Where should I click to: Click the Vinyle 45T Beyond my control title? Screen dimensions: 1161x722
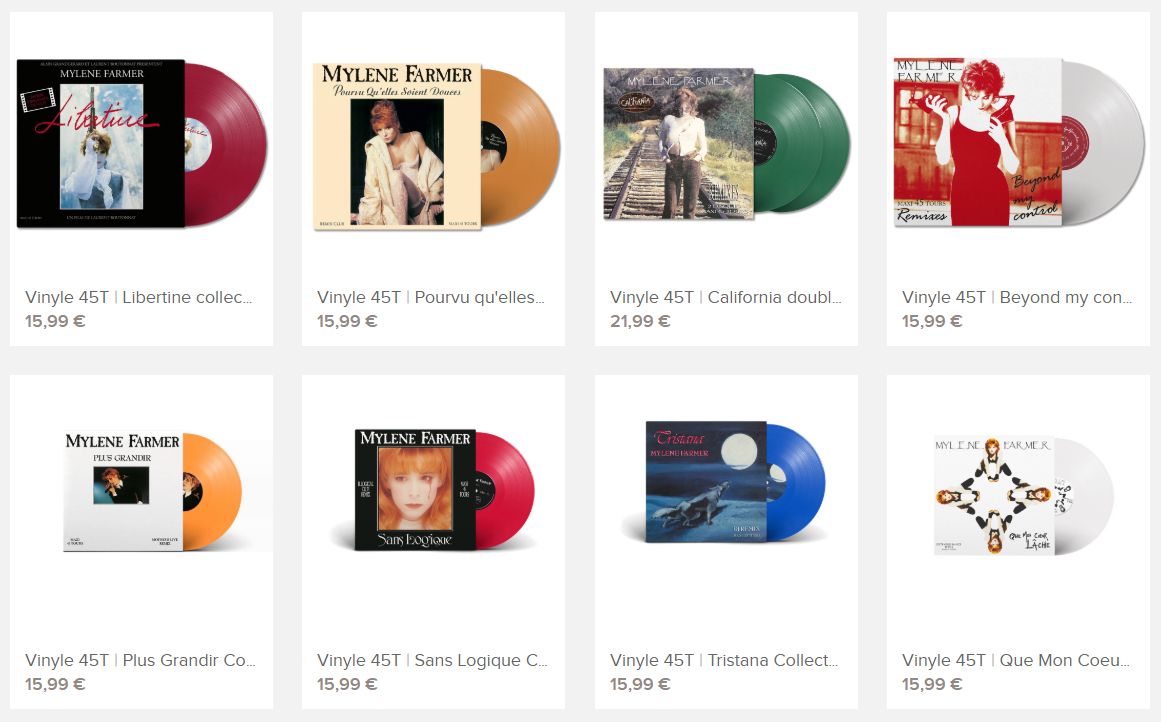point(1017,297)
